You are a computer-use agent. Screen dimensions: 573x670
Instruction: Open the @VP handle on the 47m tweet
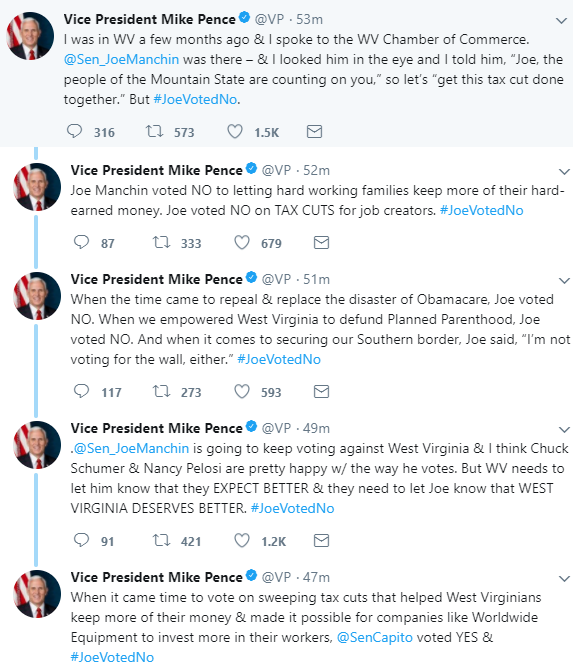tap(276, 577)
